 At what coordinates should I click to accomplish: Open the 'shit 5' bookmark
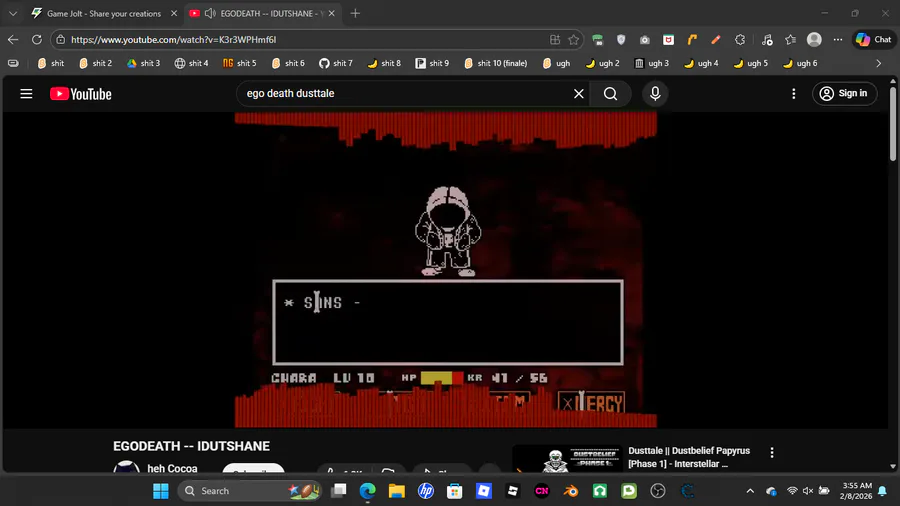[x=240, y=63]
